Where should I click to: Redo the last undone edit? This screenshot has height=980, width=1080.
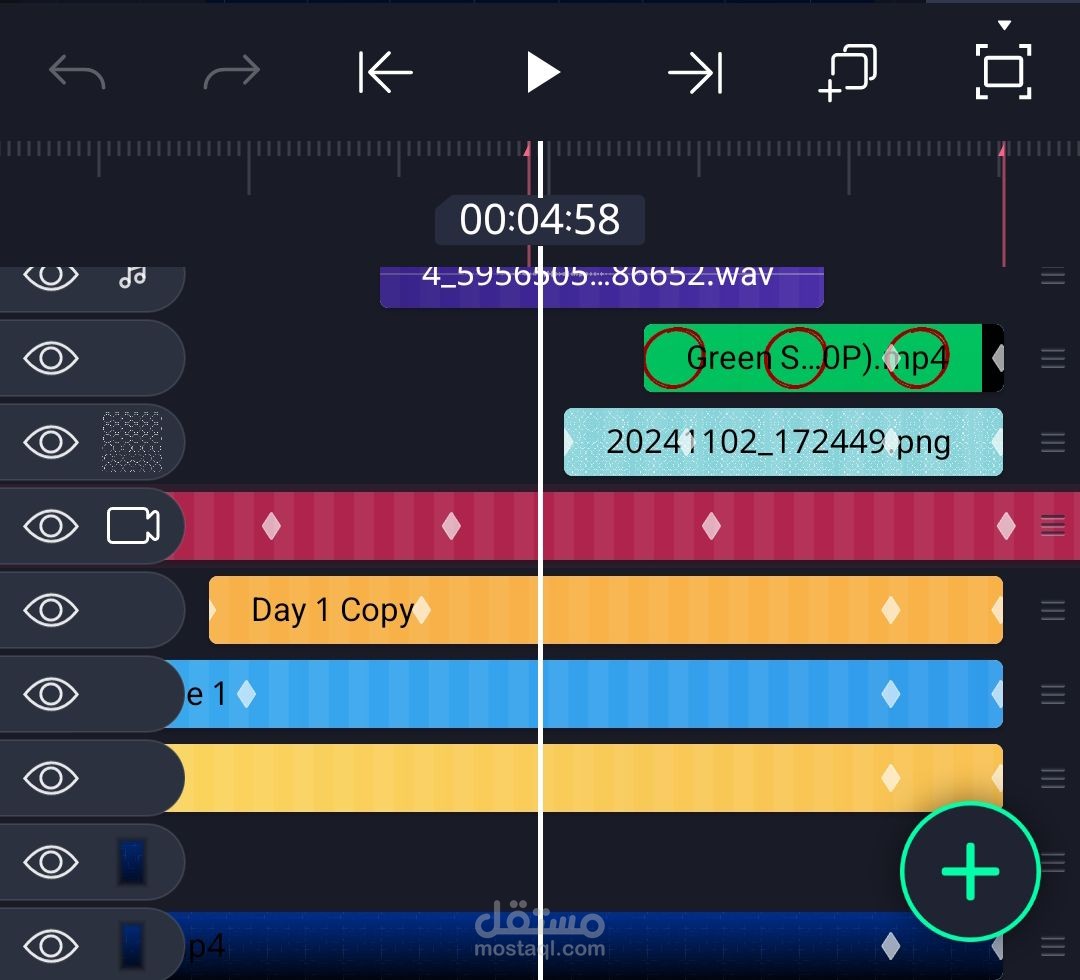(x=232, y=72)
